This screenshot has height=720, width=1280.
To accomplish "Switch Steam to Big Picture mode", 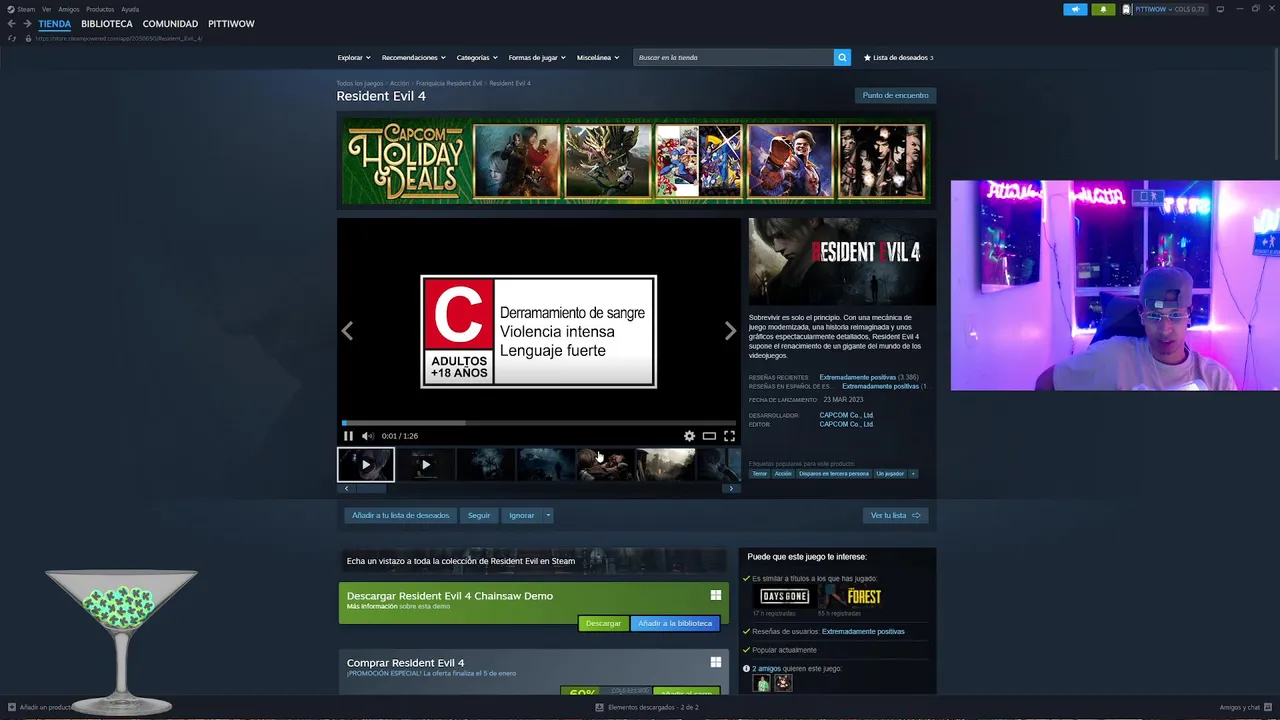I will [x=1222, y=9].
